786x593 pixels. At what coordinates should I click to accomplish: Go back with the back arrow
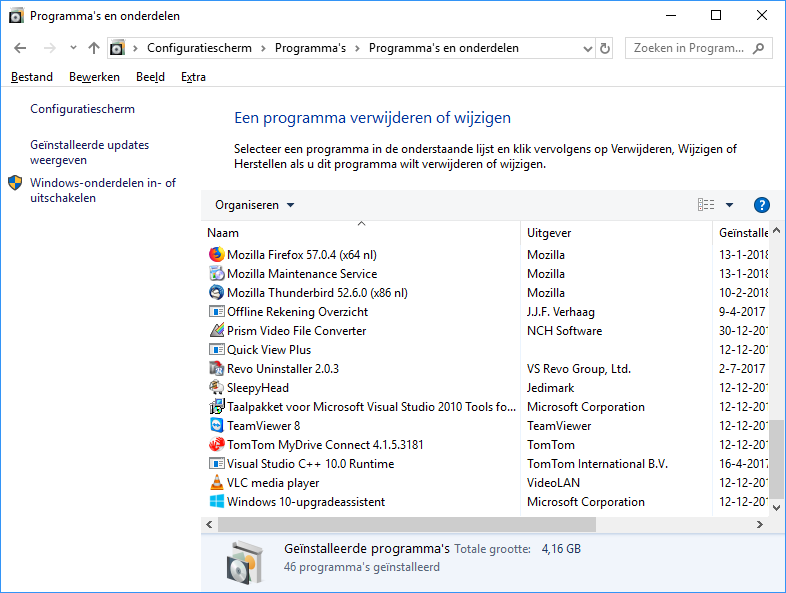pyautogui.click(x=20, y=48)
